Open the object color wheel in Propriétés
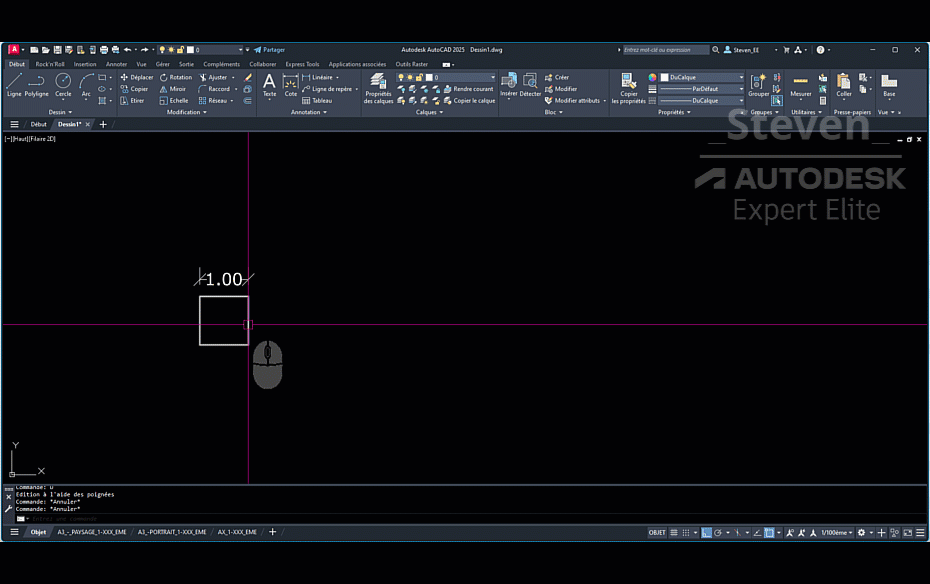This screenshot has height=584, width=930. [652, 77]
